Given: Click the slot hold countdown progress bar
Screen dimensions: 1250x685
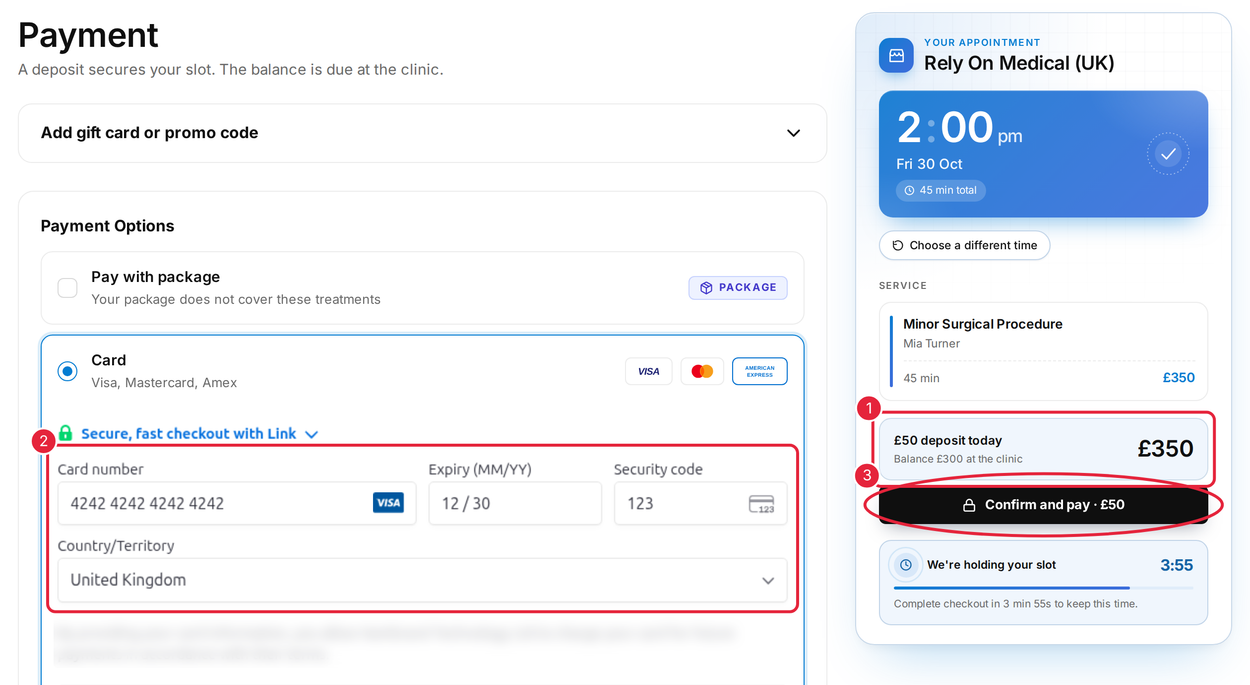Looking at the screenshot, I should (x=1043, y=588).
